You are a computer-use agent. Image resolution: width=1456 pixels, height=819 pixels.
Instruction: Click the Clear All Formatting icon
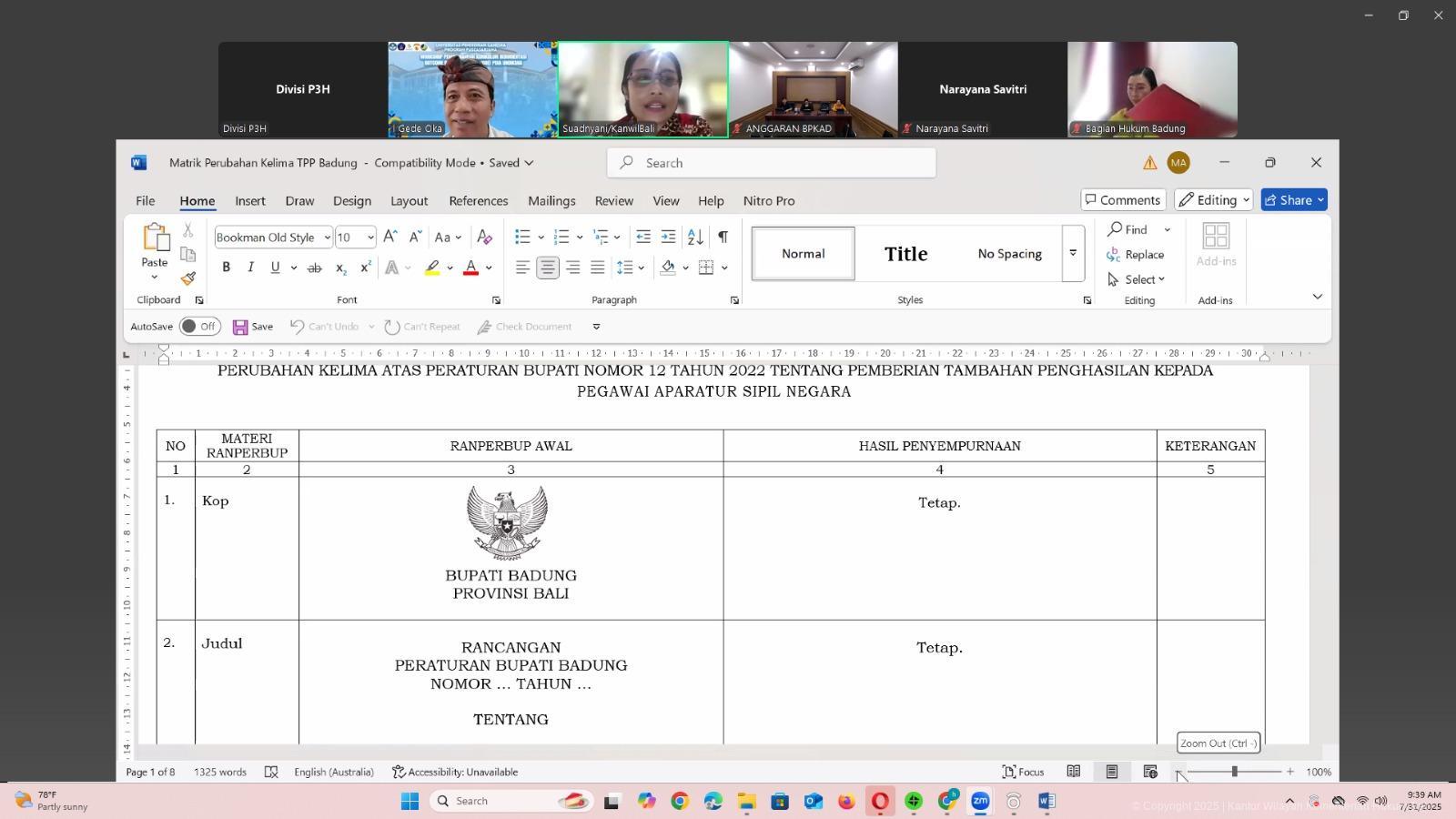tap(484, 238)
